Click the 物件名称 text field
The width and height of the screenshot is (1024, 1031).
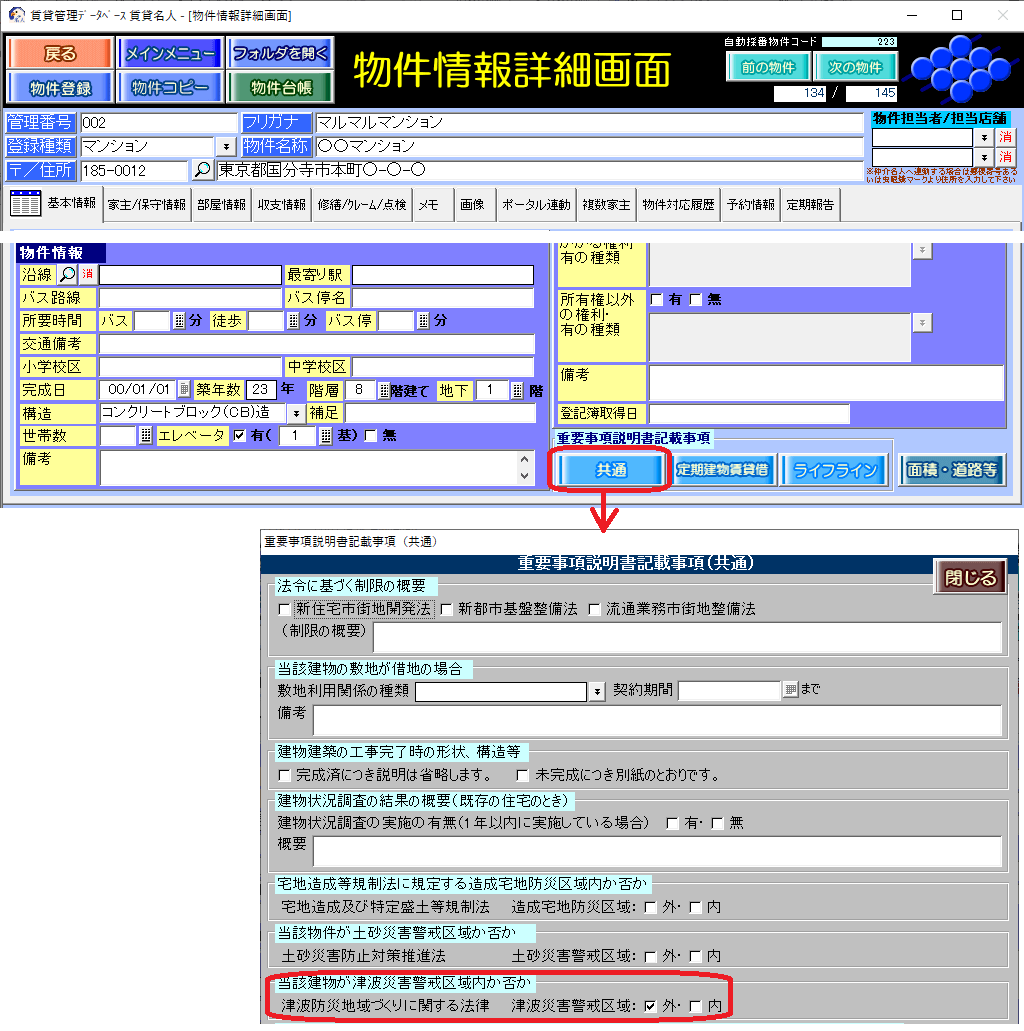(x=588, y=146)
